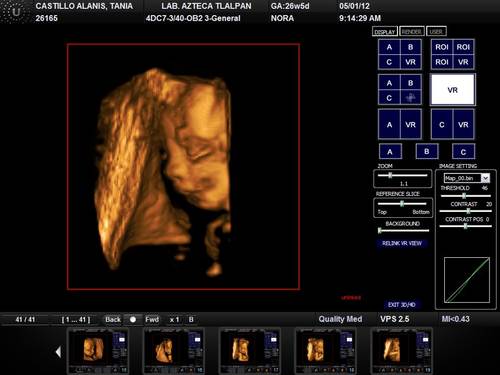Image resolution: width=500 pixels, height=375 pixels.
Task: Show only plane C view
Action: 463,152
